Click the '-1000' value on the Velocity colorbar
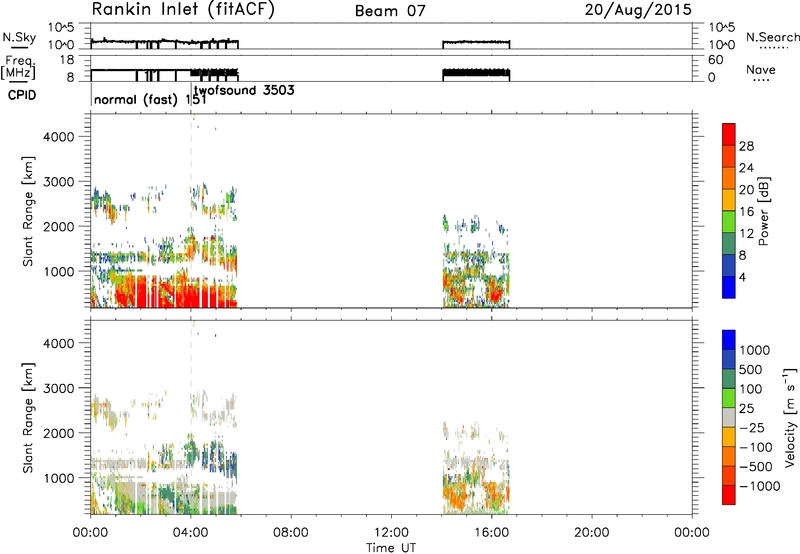The height and width of the screenshot is (554, 800). [759, 486]
